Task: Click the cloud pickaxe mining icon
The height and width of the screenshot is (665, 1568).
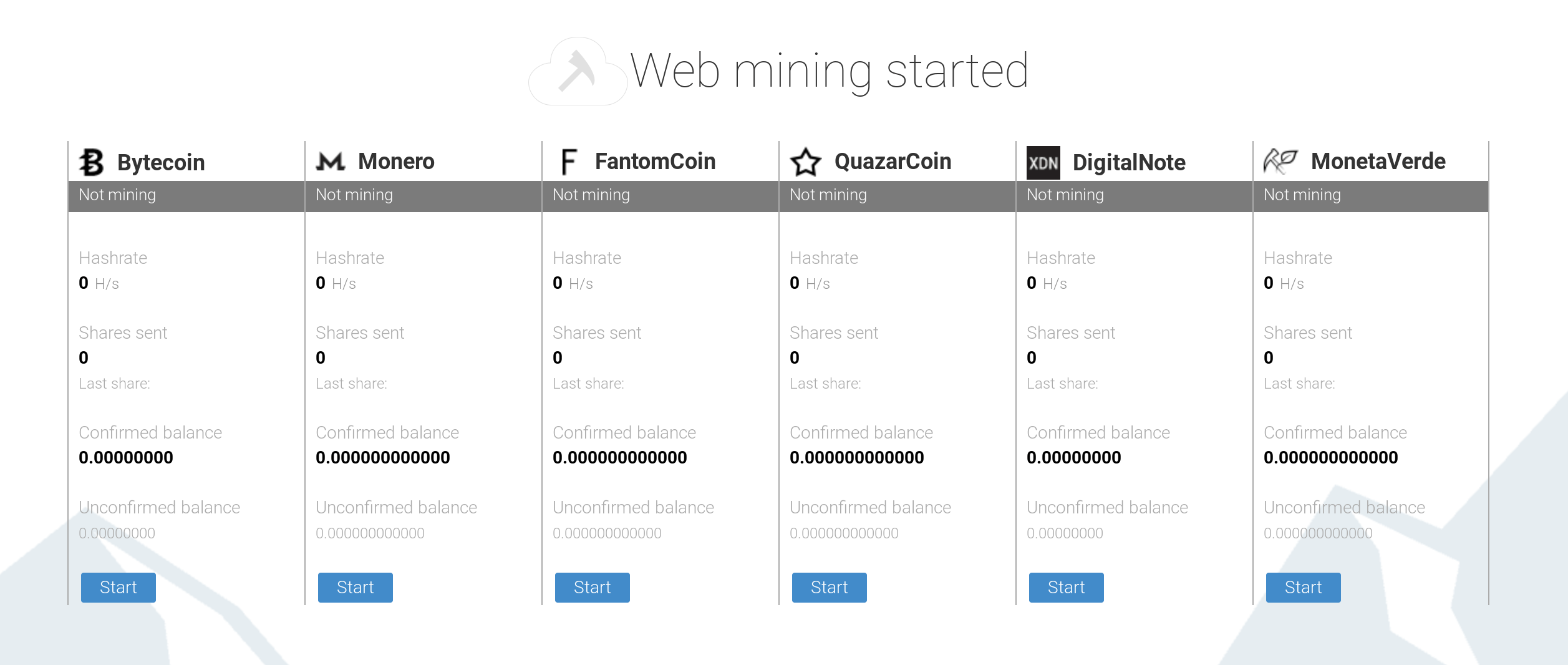Action: click(578, 71)
